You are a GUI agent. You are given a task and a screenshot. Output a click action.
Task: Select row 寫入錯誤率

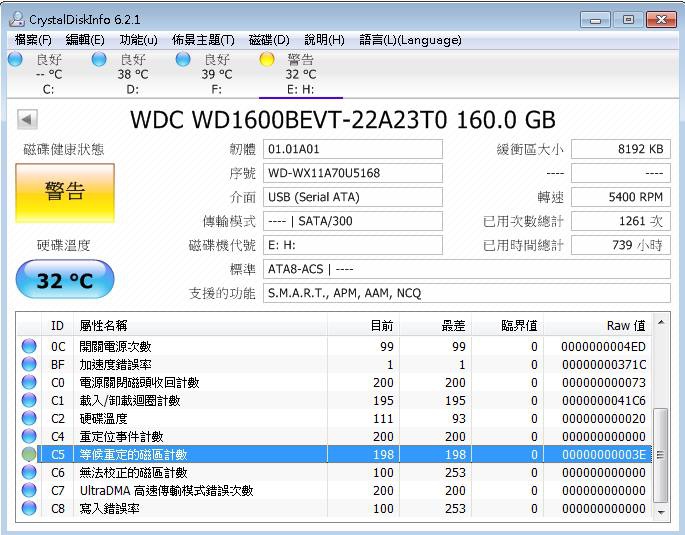[334, 508]
